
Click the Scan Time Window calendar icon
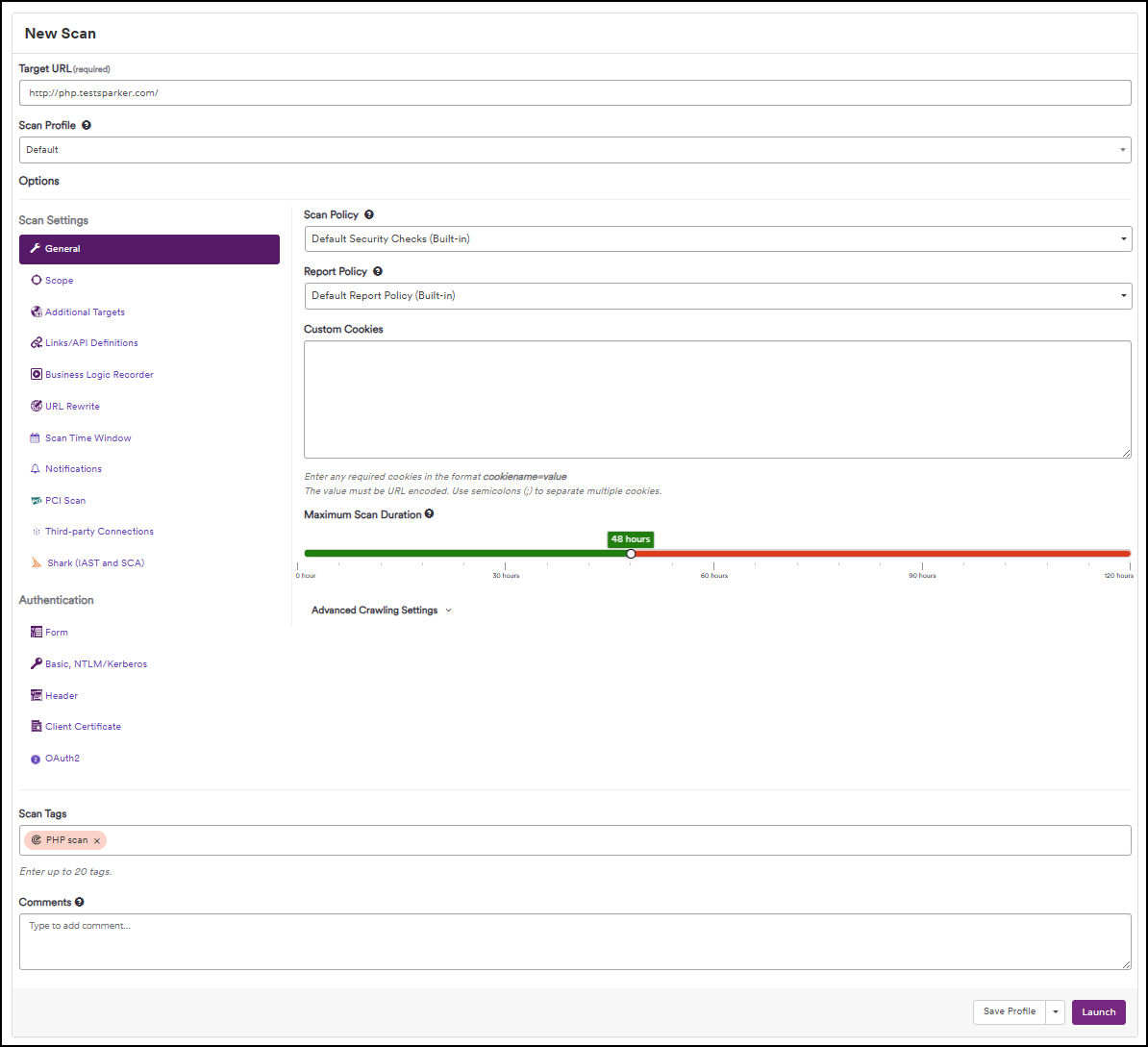[x=37, y=438]
